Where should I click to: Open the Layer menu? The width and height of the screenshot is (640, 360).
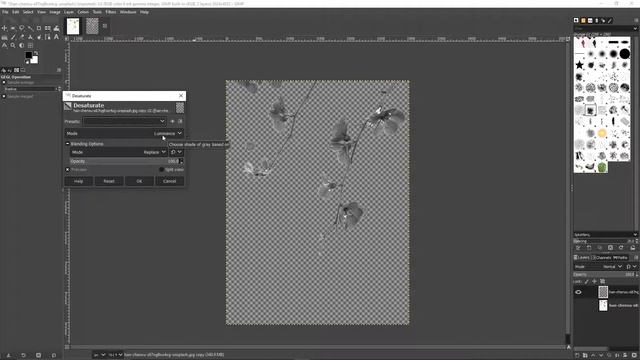69,12
